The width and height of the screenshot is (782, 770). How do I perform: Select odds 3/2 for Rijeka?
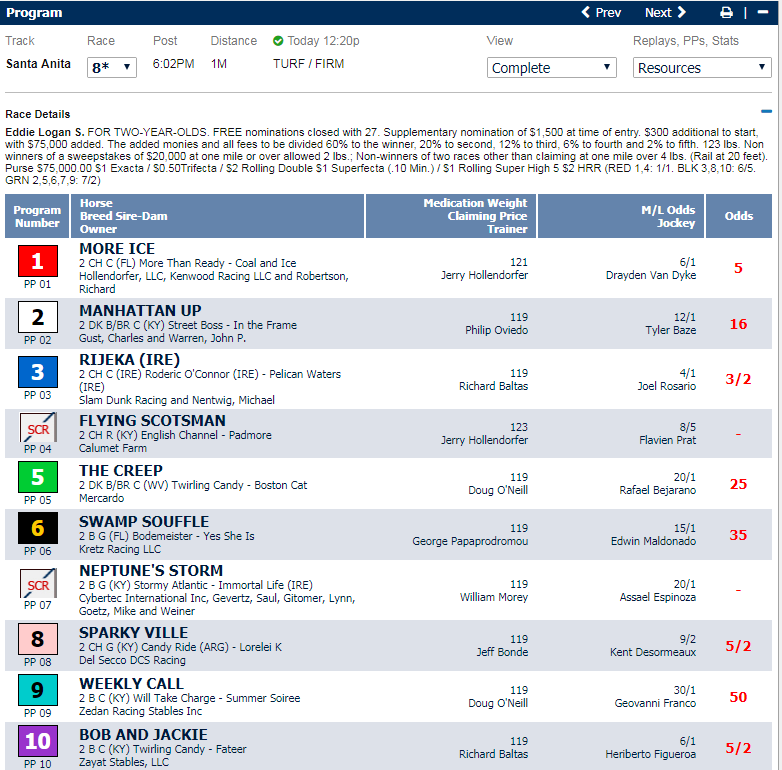click(x=739, y=379)
